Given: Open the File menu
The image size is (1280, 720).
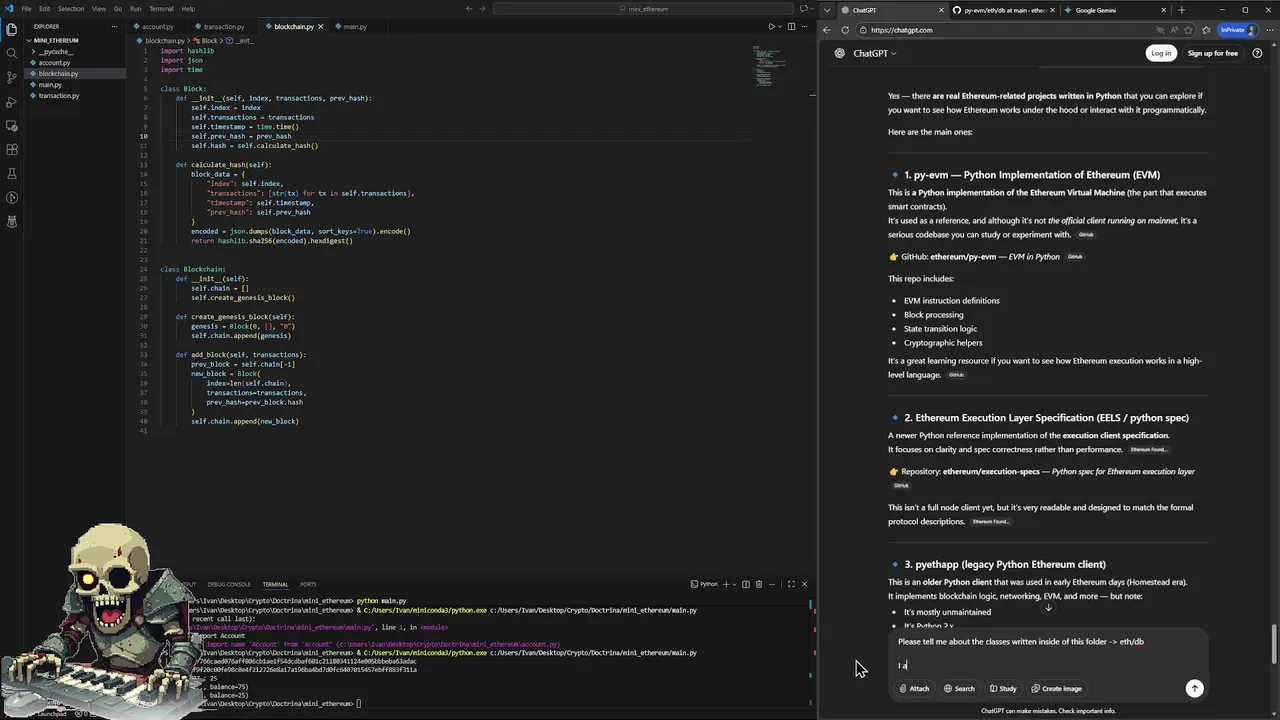Looking at the screenshot, I should (27, 9).
